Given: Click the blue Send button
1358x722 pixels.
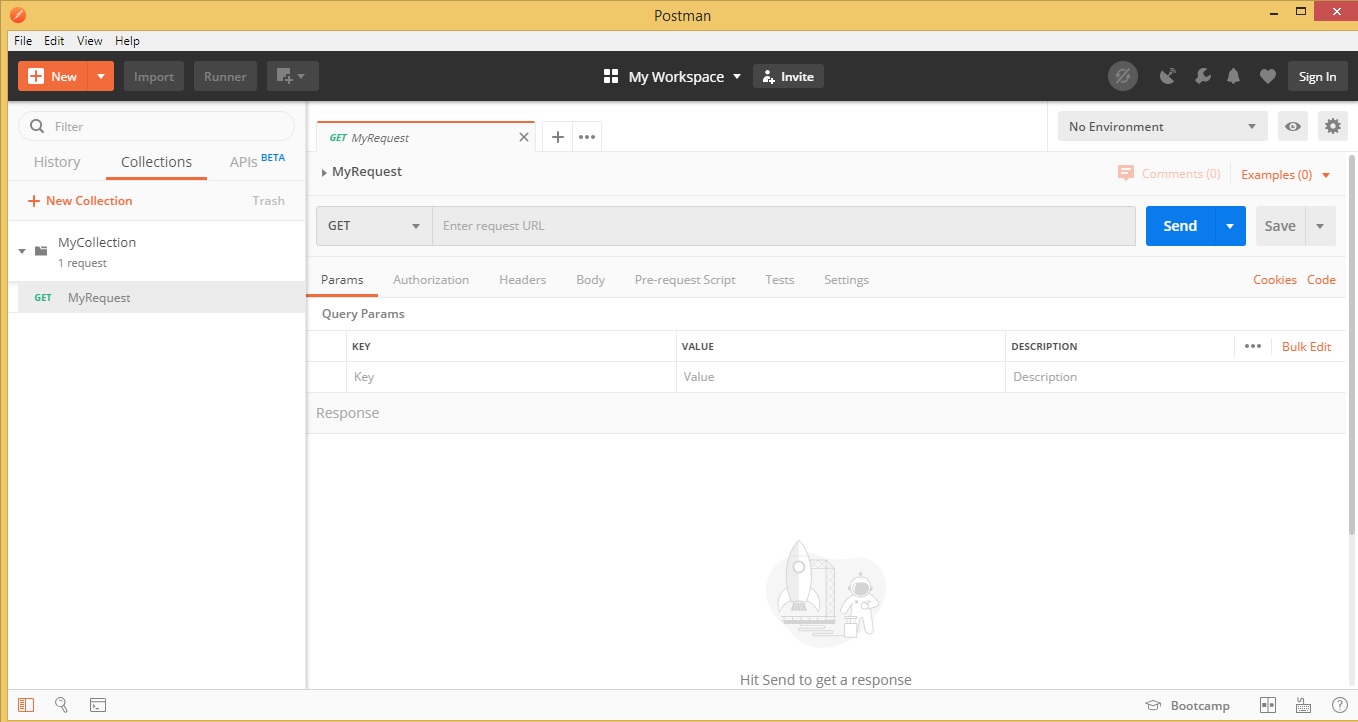Looking at the screenshot, I should [x=1180, y=226].
